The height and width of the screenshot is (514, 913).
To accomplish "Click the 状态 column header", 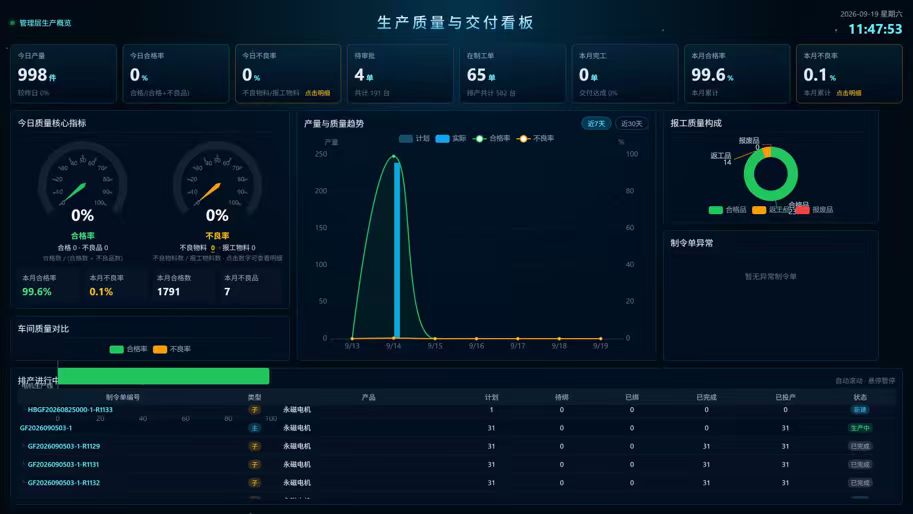I will (860, 398).
